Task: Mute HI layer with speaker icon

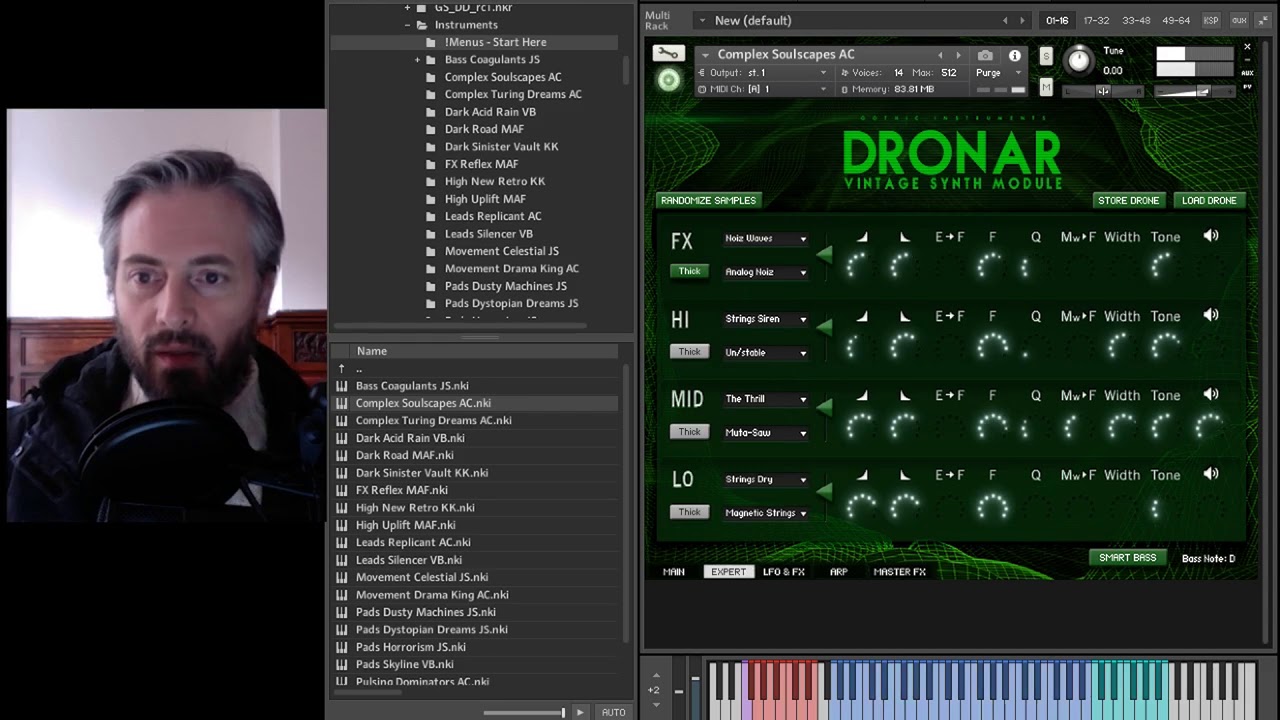Action: tap(1211, 315)
